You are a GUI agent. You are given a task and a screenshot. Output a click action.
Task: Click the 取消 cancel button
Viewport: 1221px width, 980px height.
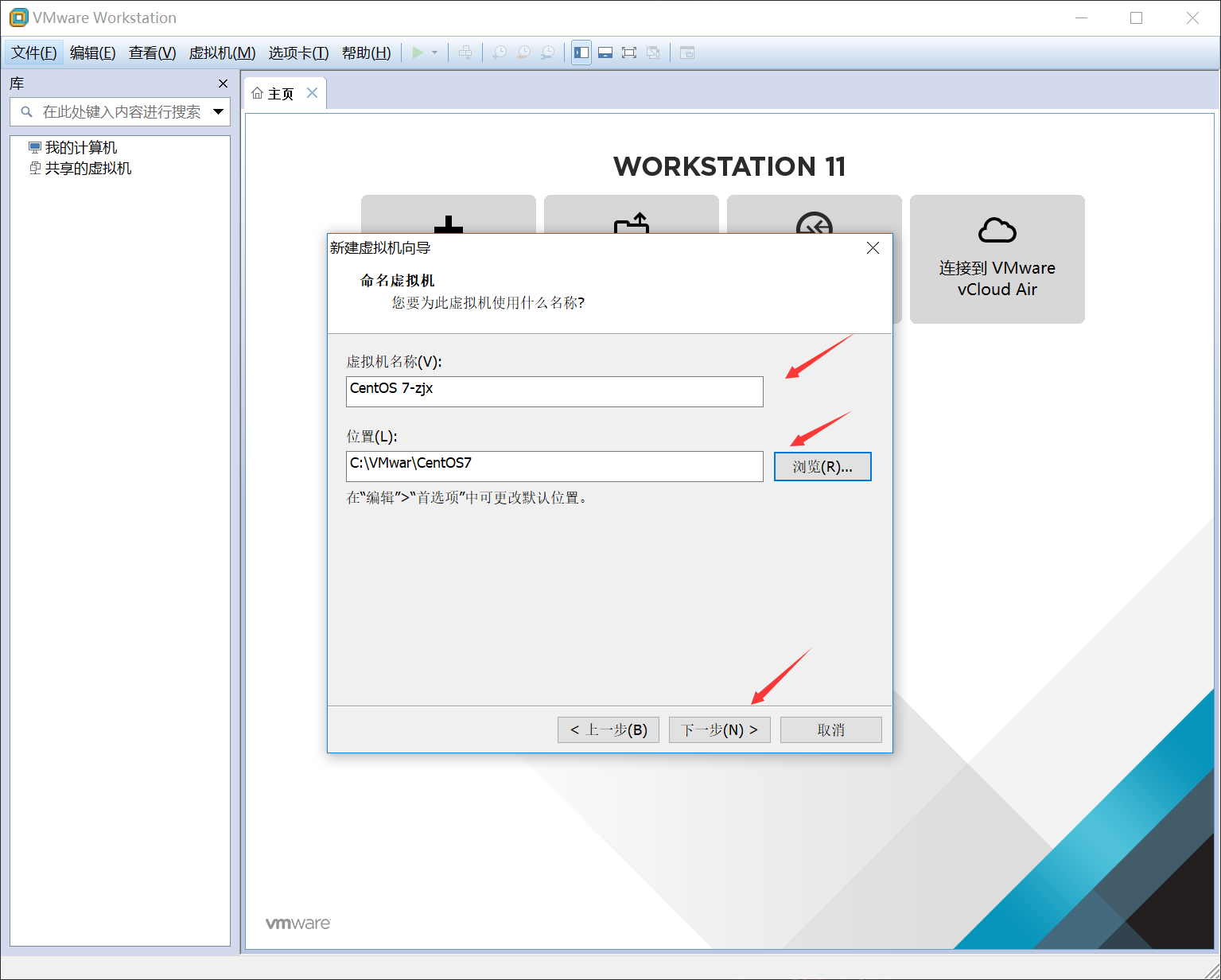(831, 729)
